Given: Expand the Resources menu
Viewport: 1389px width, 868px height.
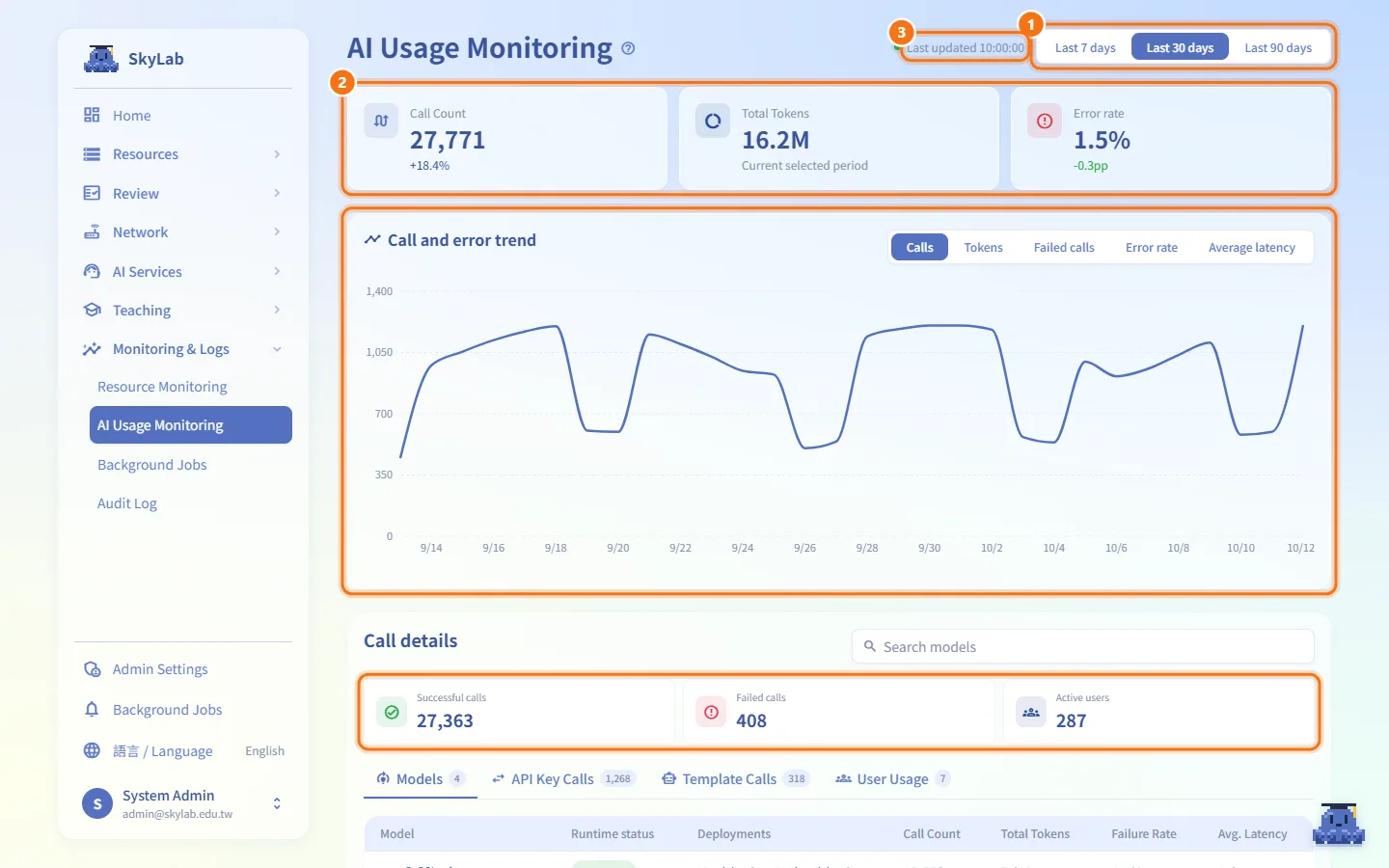Looking at the screenshot, I should coord(183,154).
